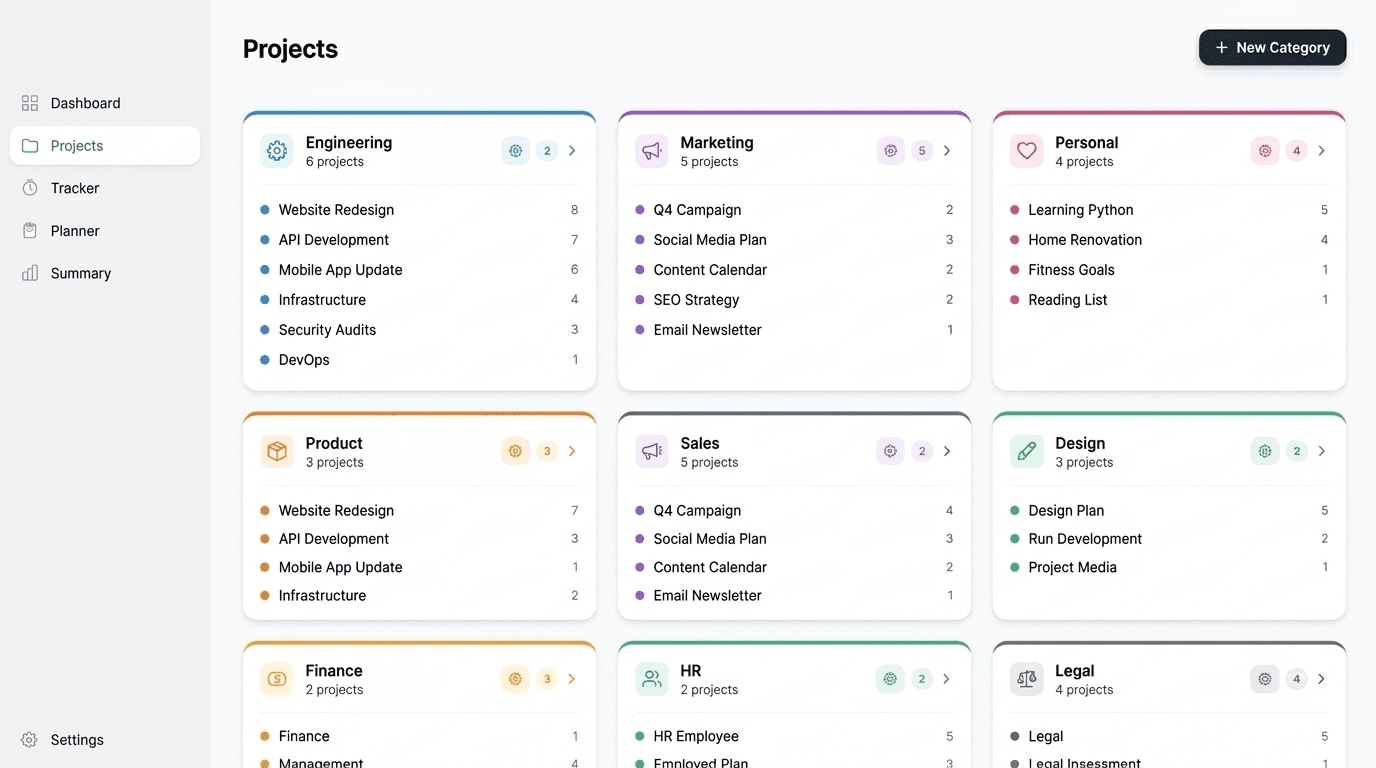Open the Run Development project
The width and height of the screenshot is (1376, 768).
(1169, 539)
